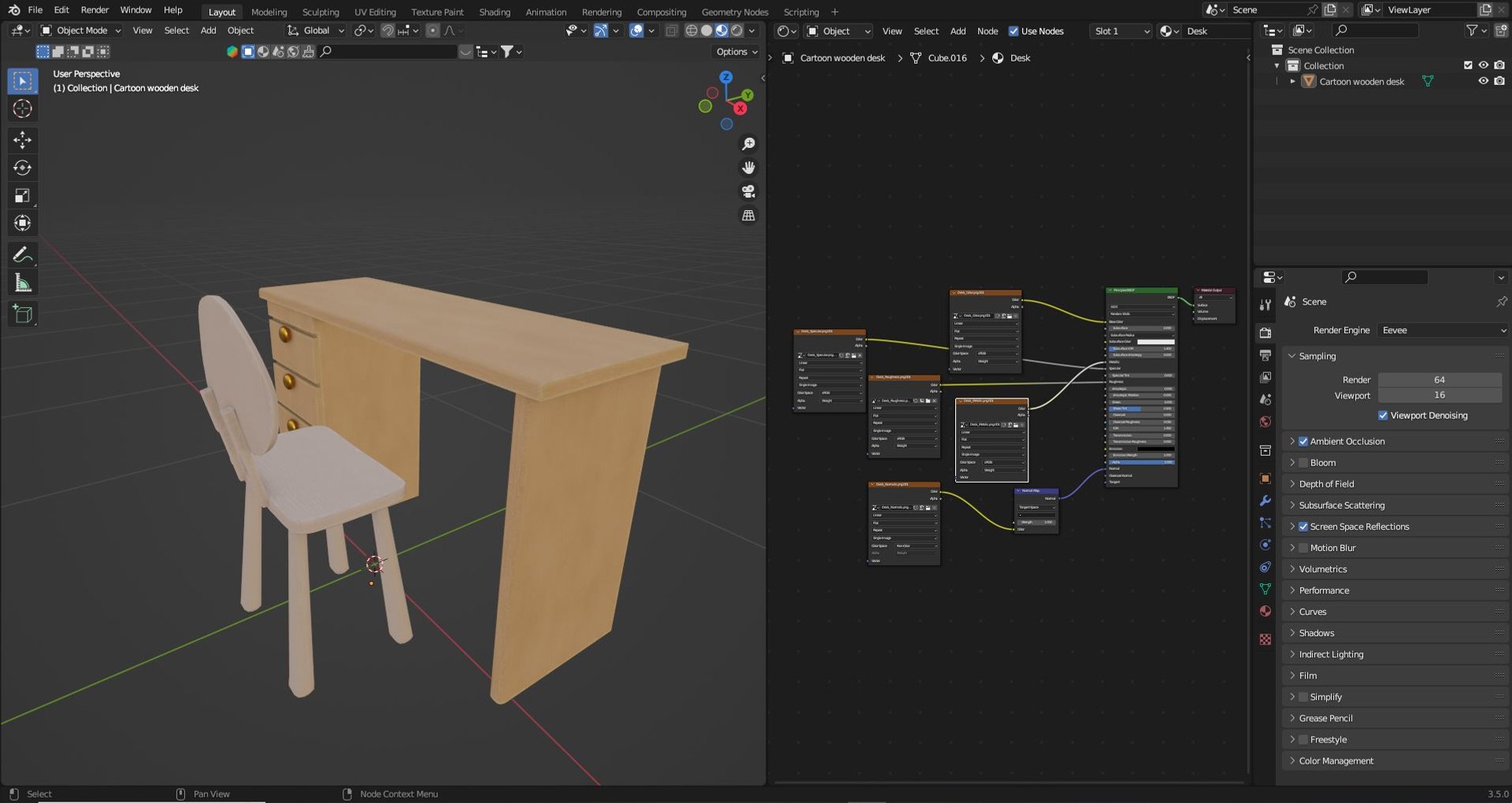Add a new workspace tab with plus
The image size is (1512, 803).
pos(835,12)
